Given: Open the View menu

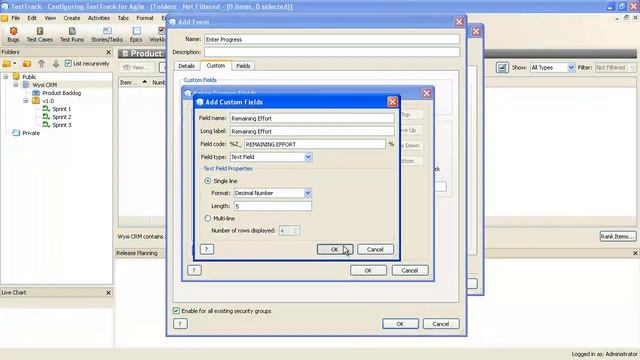Looking at the screenshot, I should coord(50,18).
